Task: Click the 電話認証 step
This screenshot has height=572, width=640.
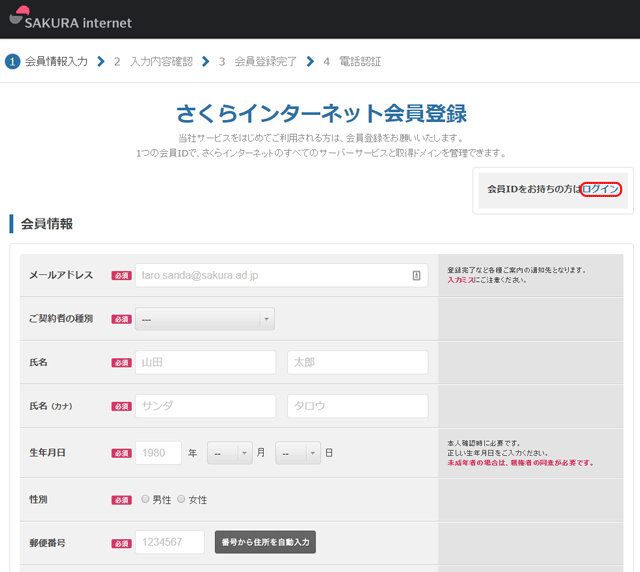Action: pos(359,62)
